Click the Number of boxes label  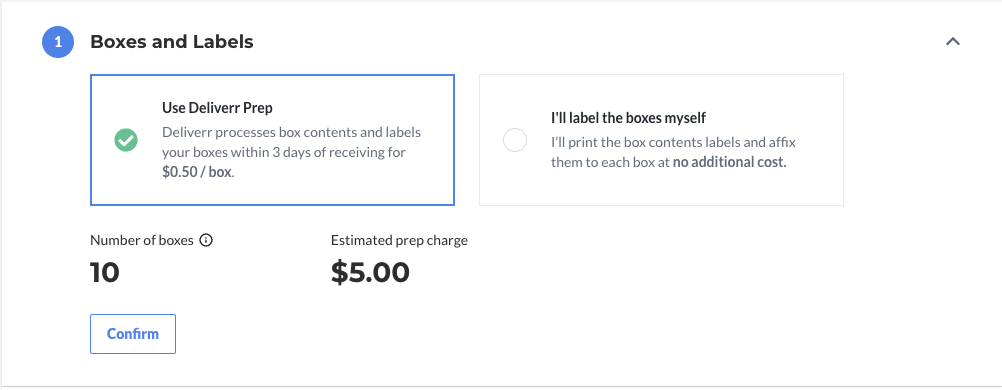[142, 240]
